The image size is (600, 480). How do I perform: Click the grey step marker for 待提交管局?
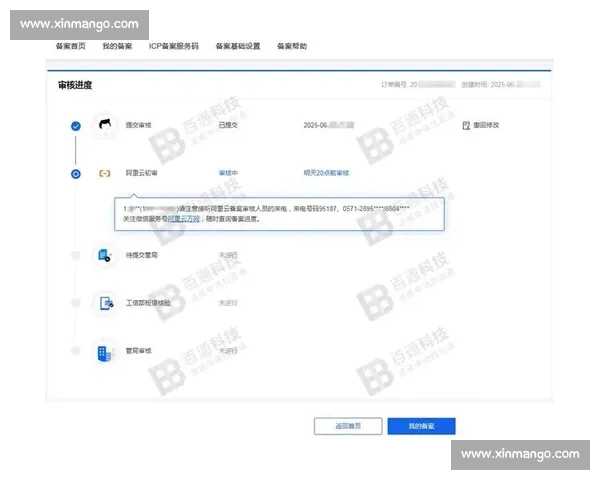pos(76,255)
